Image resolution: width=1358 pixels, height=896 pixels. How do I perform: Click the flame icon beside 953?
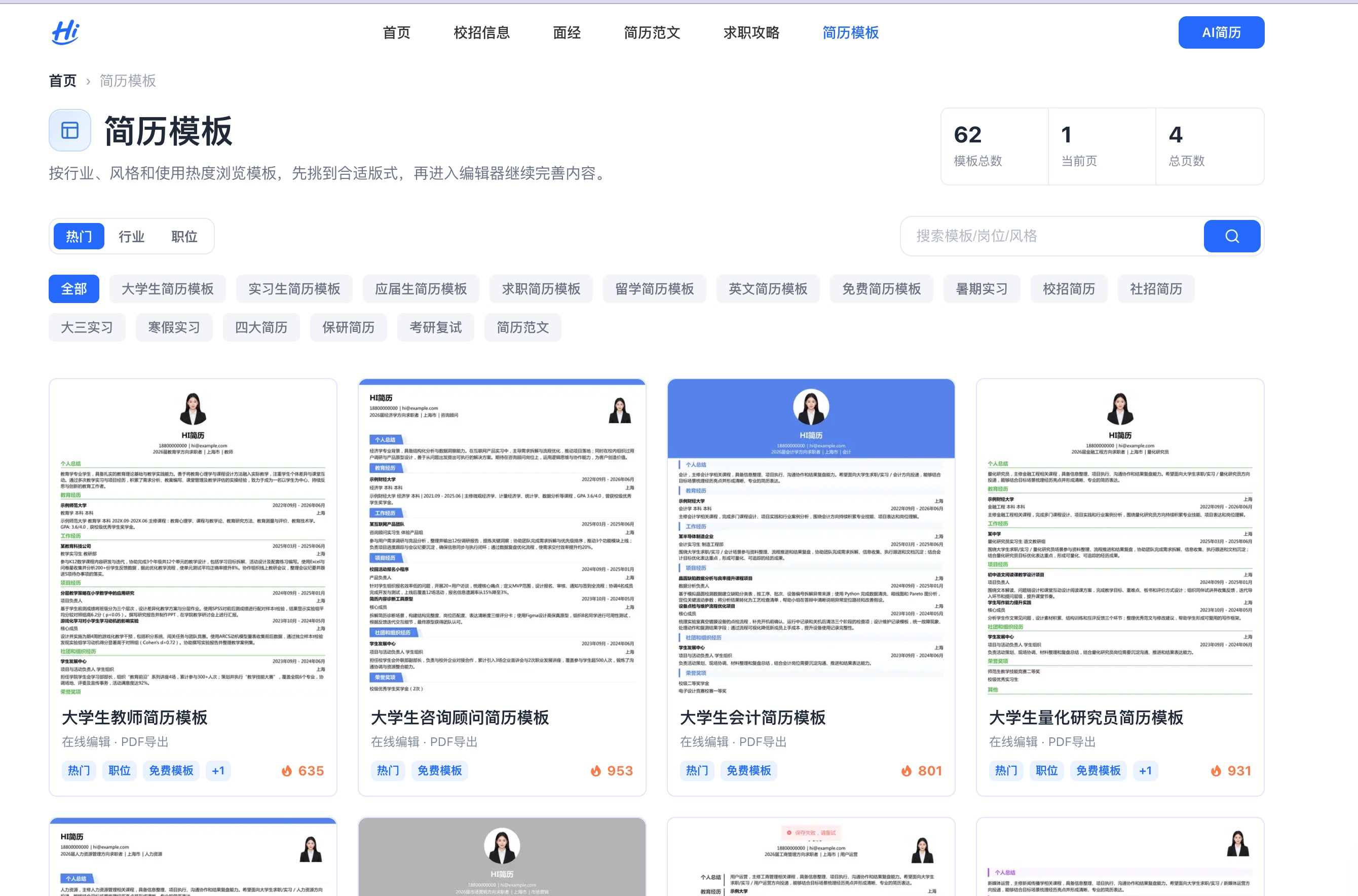pyautogui.click(x=596, y=771)
